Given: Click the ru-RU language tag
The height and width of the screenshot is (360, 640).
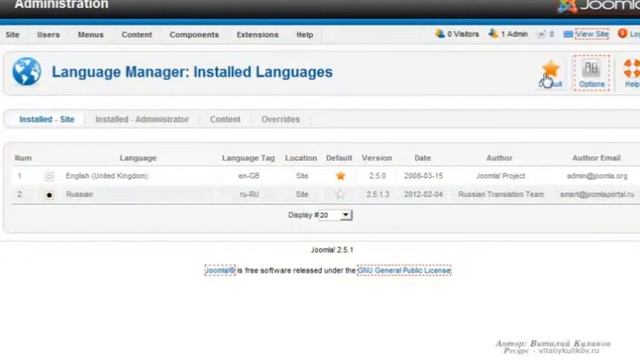Looking at the screenshot, I should (x=249, y=194).
